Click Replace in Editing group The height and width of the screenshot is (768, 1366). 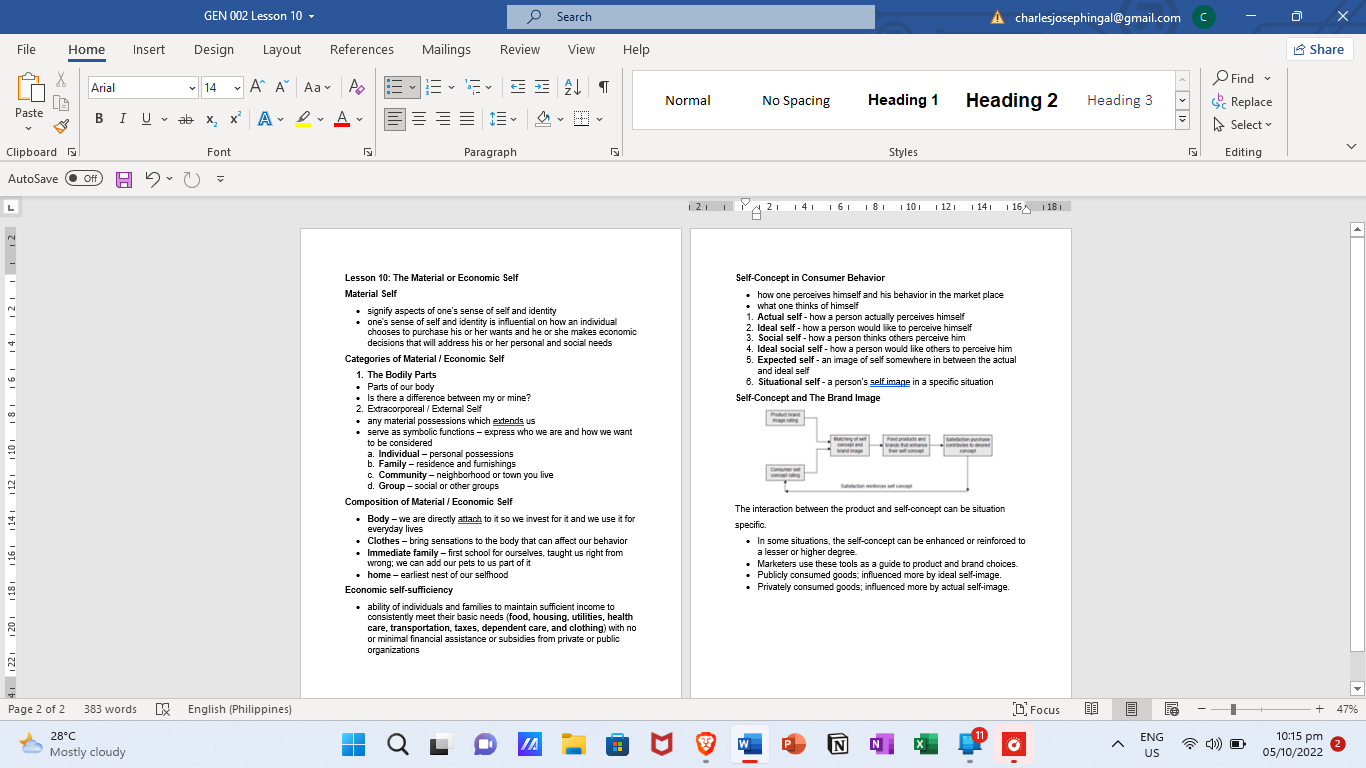pyautogui.click(x=1242, y=102)
